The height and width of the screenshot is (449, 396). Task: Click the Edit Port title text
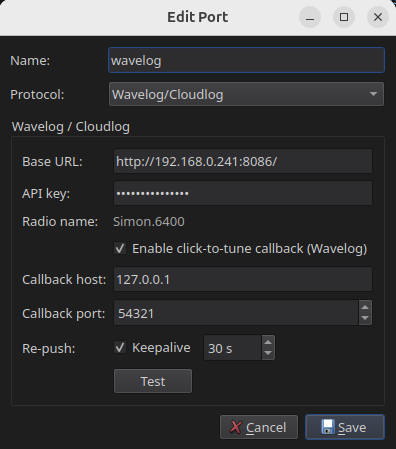(198, 17)
